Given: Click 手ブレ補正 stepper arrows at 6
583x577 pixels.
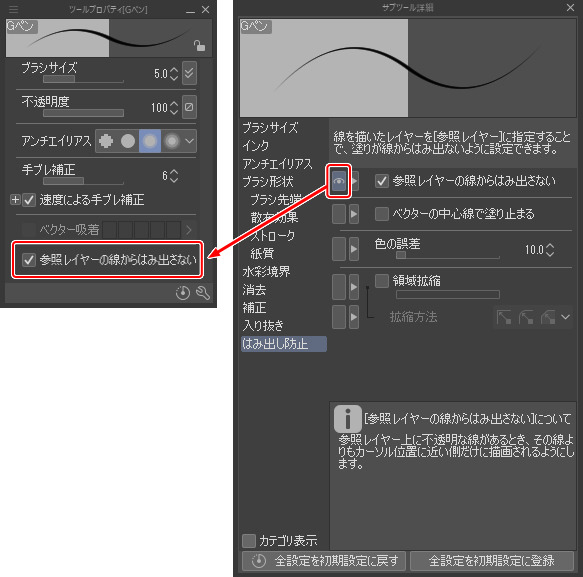Looking at the screenshot, I should coord(174,176).
